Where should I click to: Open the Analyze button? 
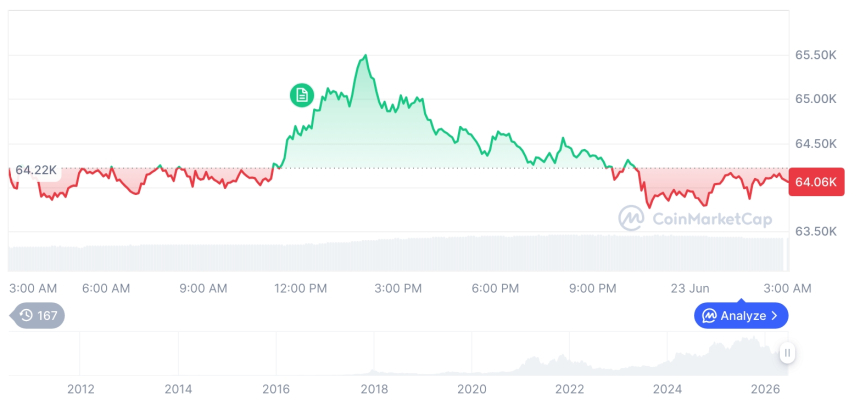741,316
